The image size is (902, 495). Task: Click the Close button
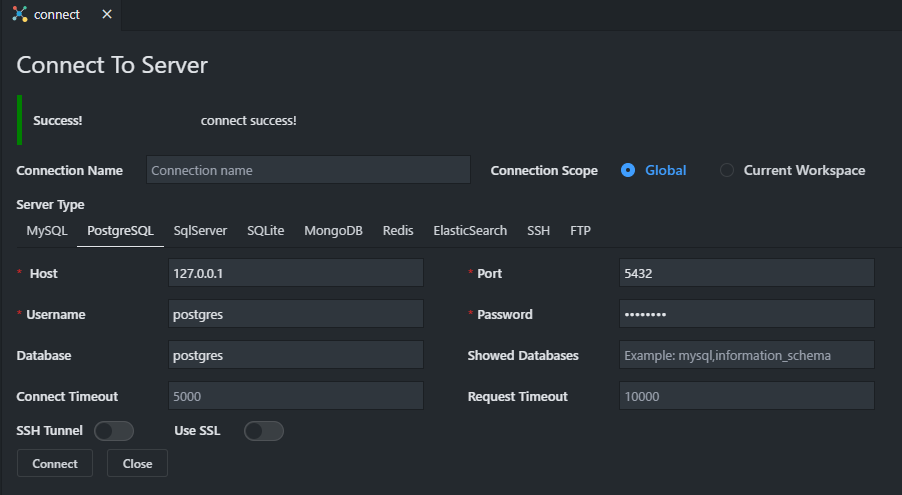(x=137, y=463)
